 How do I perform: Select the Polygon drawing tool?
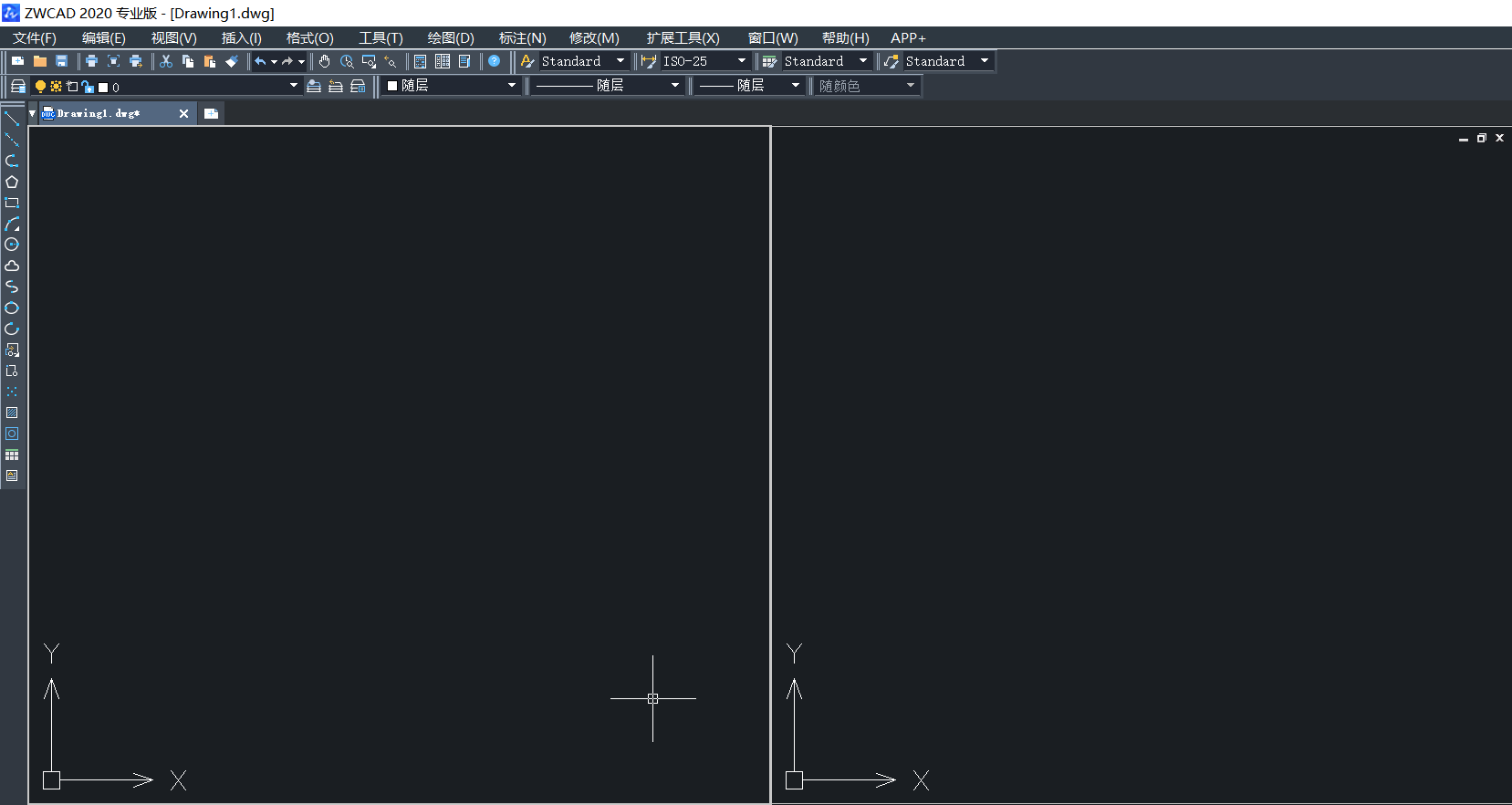[12, 182]
